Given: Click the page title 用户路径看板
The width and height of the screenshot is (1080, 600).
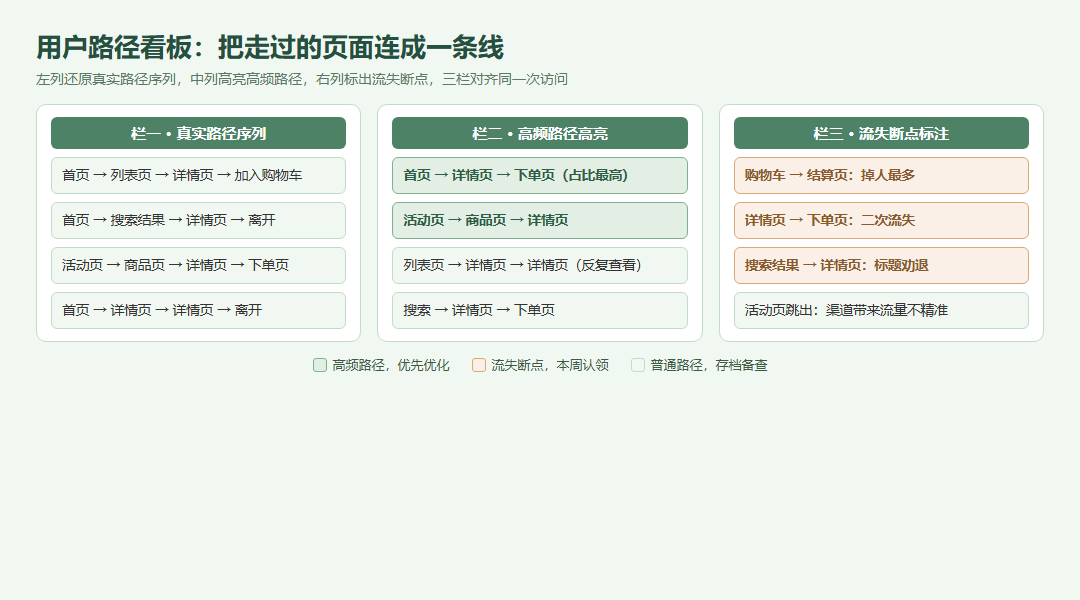Looking at the screenshot, I should click(270, 48).
